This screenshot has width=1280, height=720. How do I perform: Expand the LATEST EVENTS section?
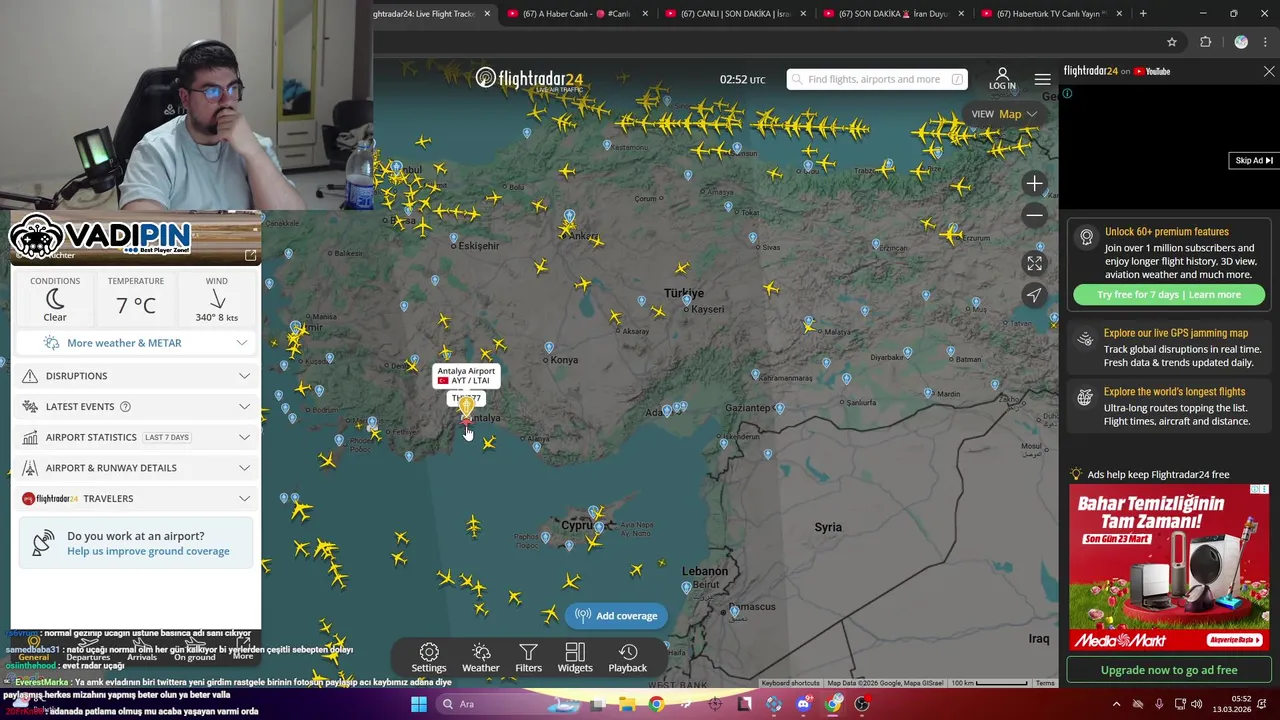136,407
